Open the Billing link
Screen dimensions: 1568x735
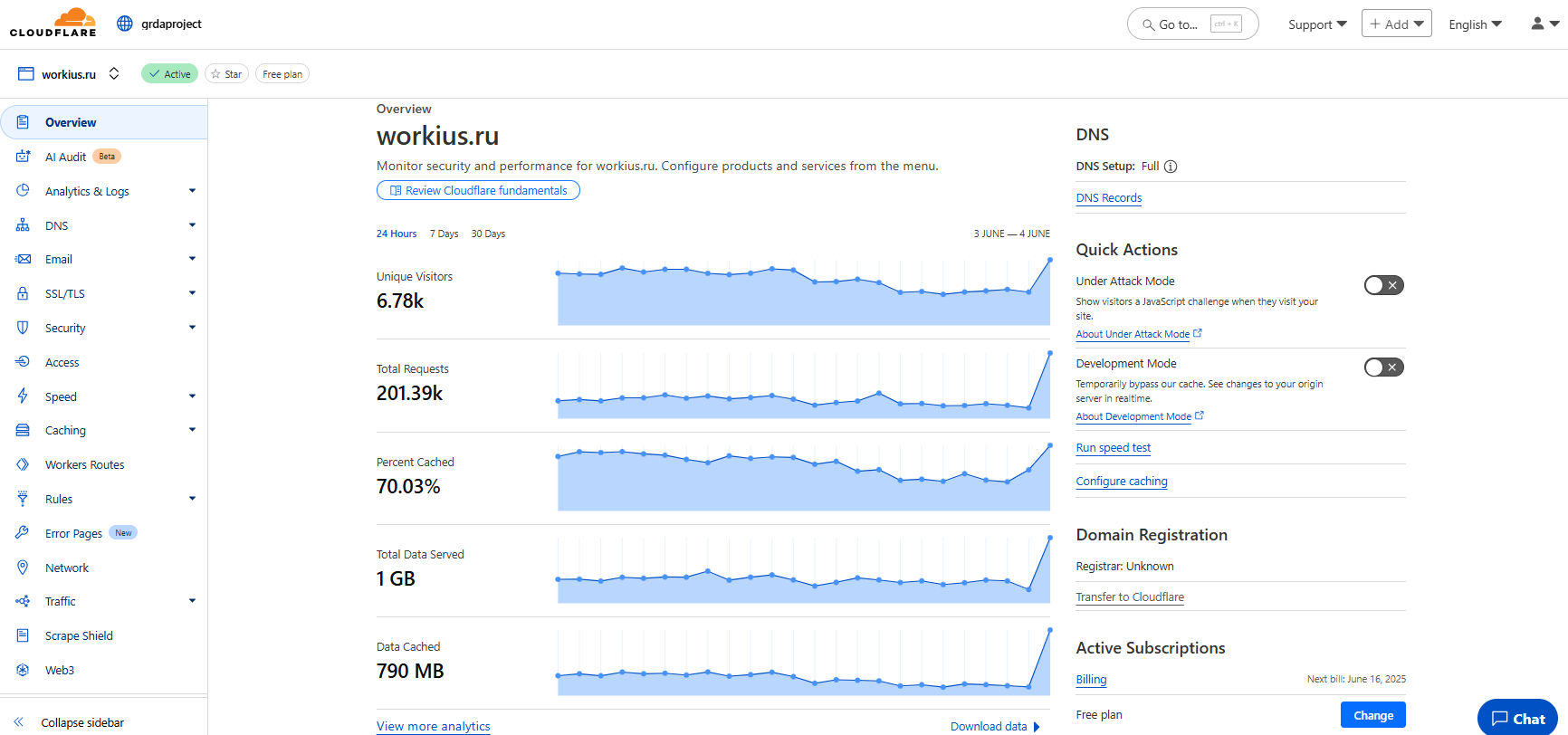1091,680
